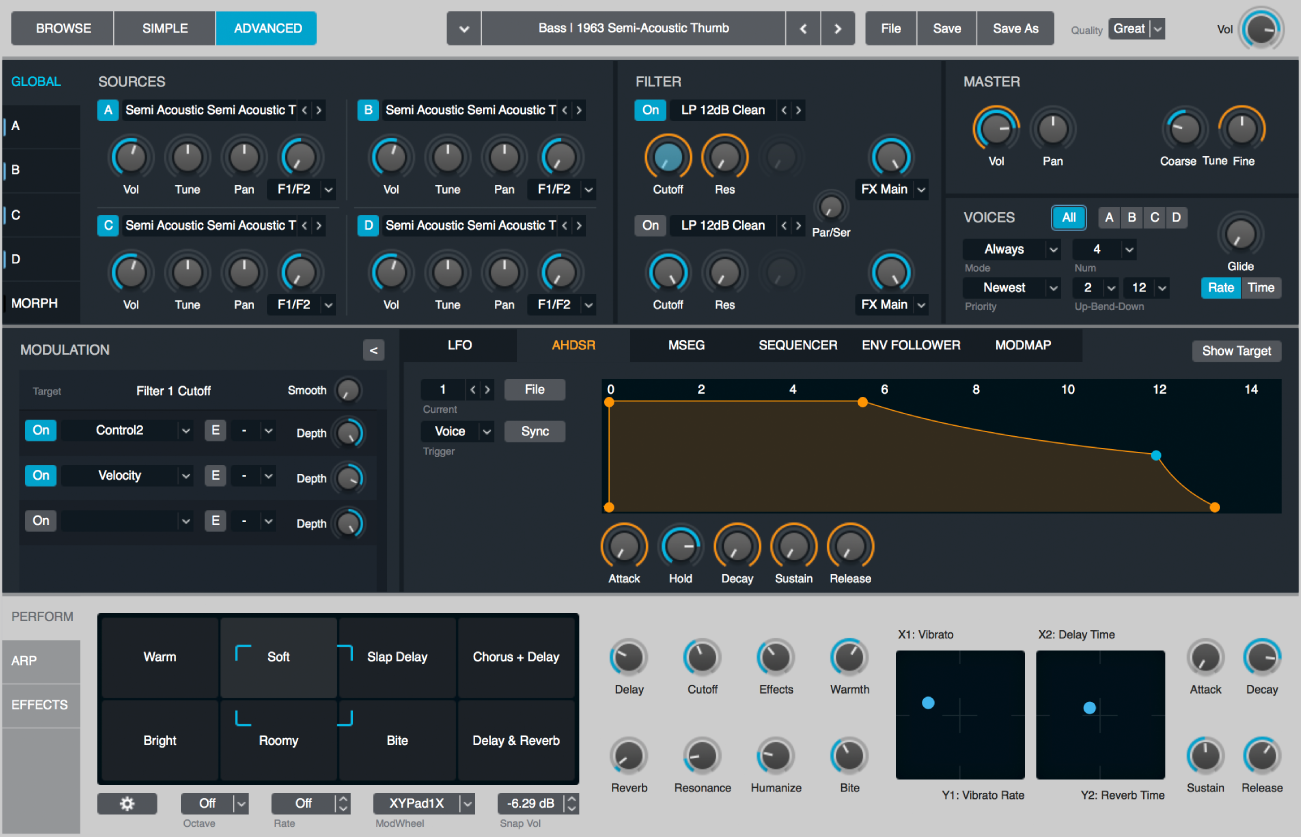Click the puck on the X1 Vibrato XY pad

click(928, 703)
